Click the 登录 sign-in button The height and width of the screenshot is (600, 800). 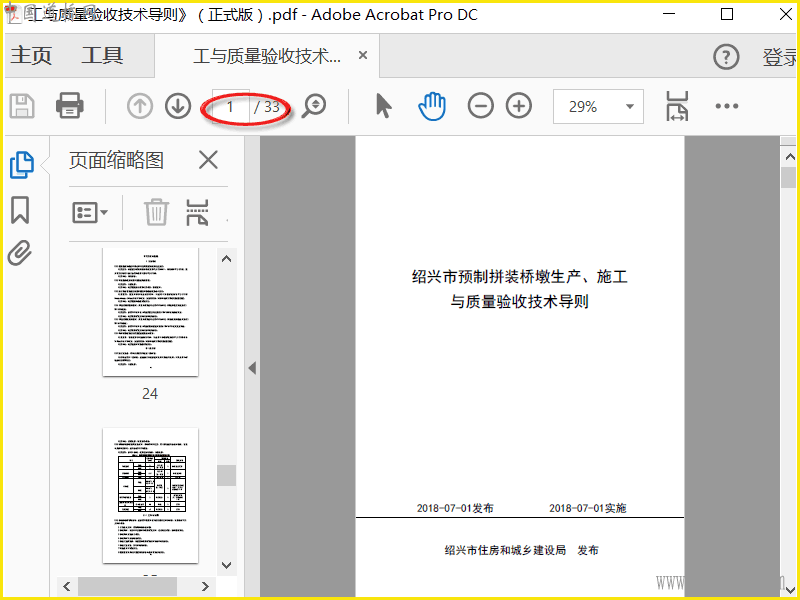780,57
